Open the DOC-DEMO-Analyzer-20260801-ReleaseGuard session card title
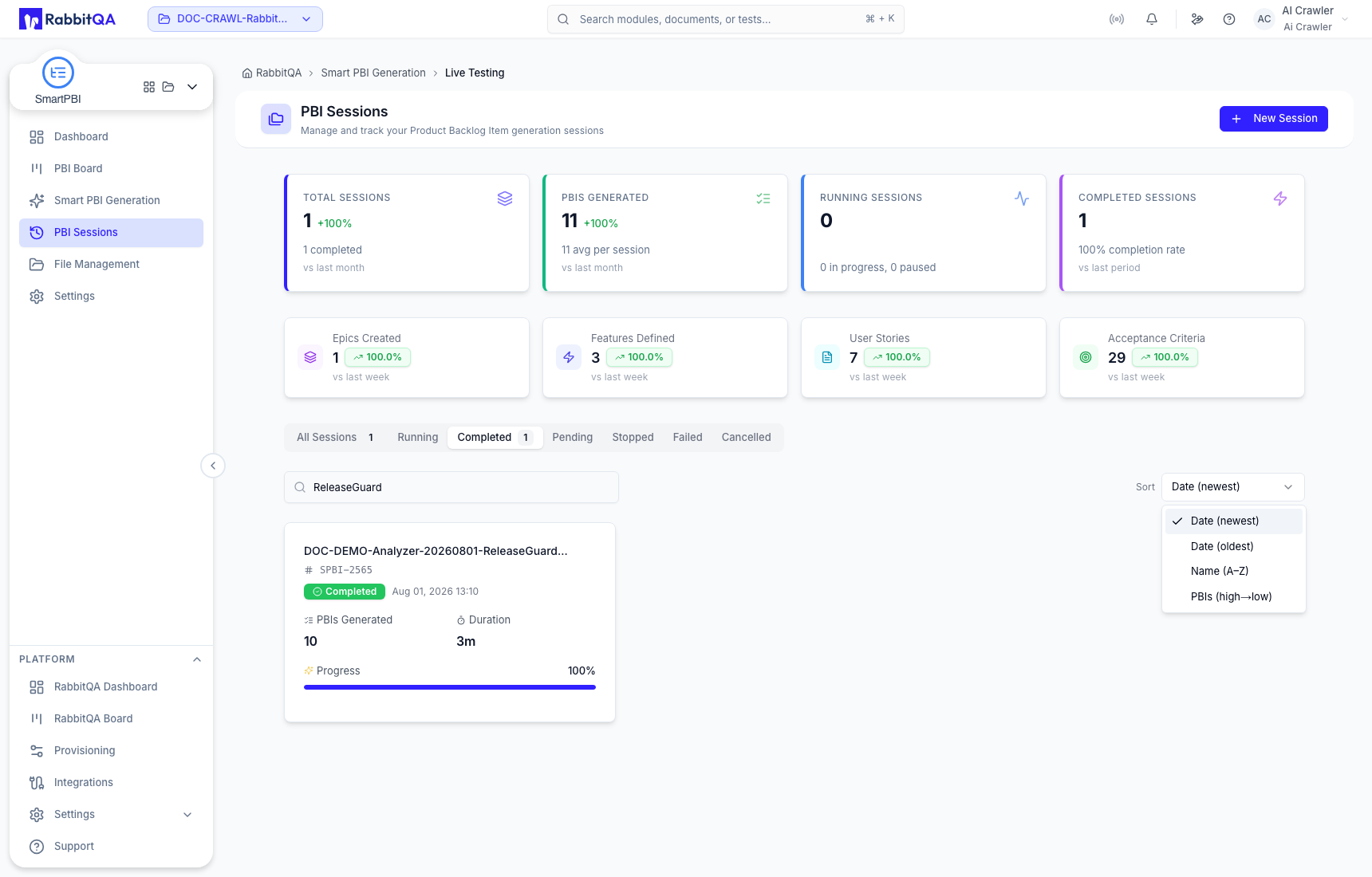Viewport: 1372px width, 877px height. click(436, 551)
